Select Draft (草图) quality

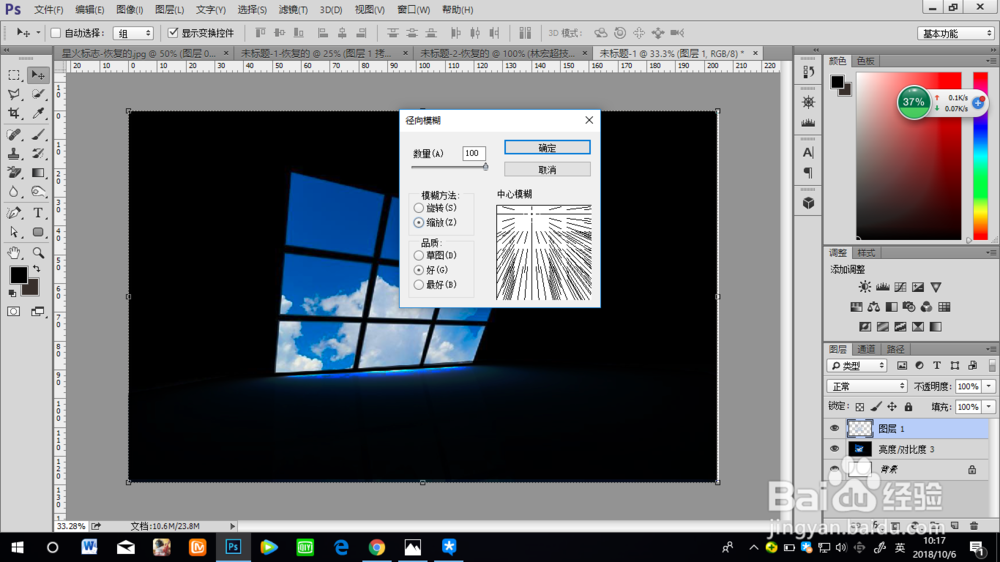point(418,255)
